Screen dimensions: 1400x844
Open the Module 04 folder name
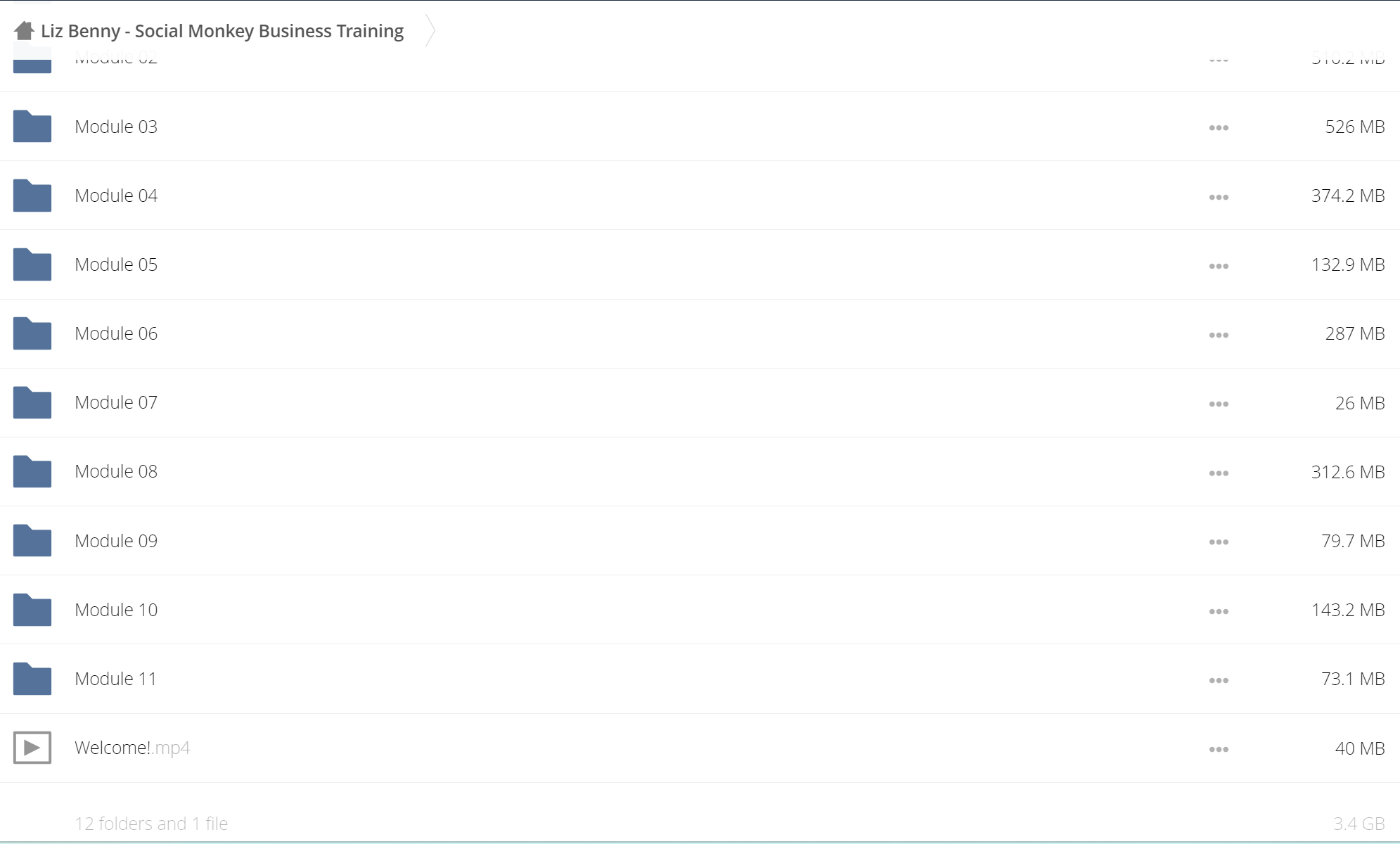[116, 196]
